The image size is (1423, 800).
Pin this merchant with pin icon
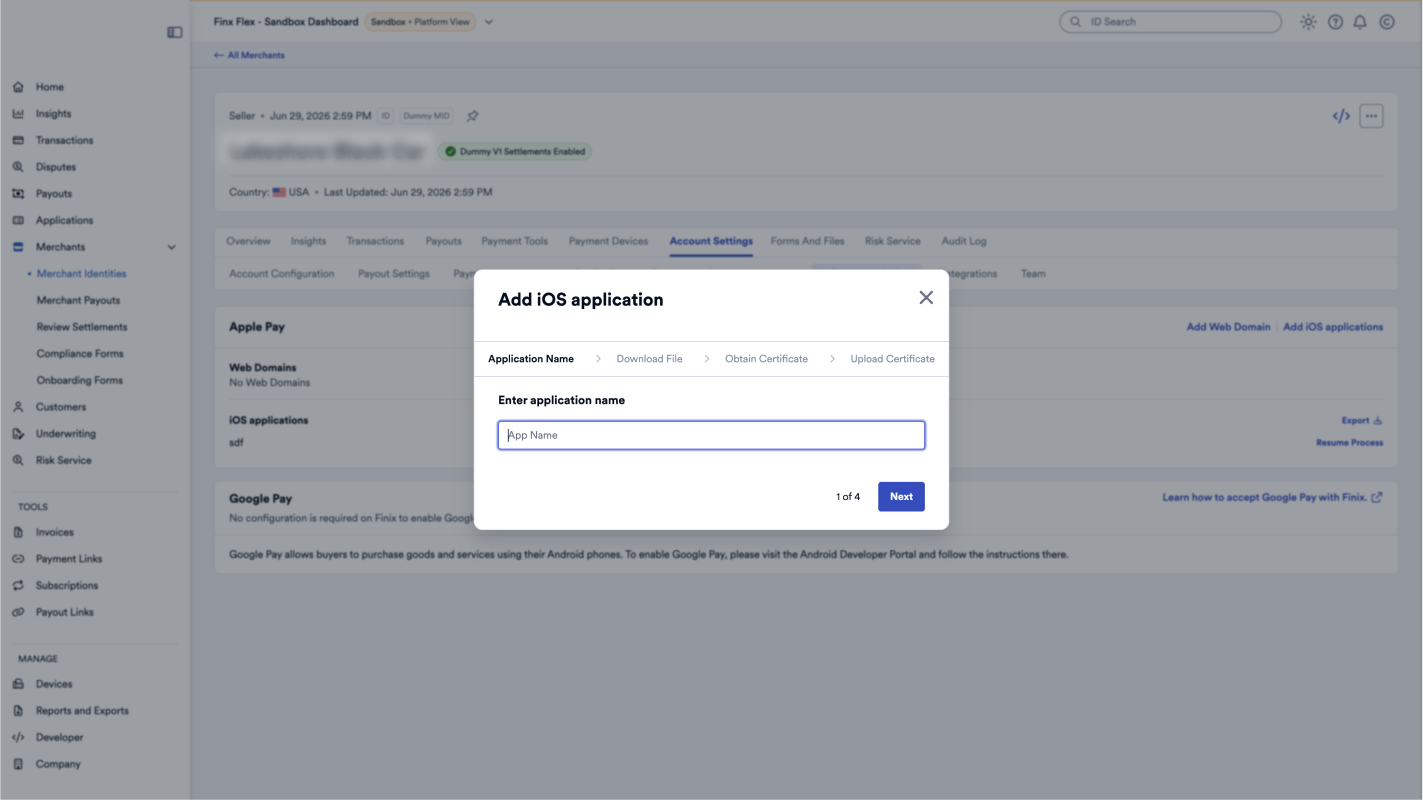pyautogui.click(x=473, y=116)
